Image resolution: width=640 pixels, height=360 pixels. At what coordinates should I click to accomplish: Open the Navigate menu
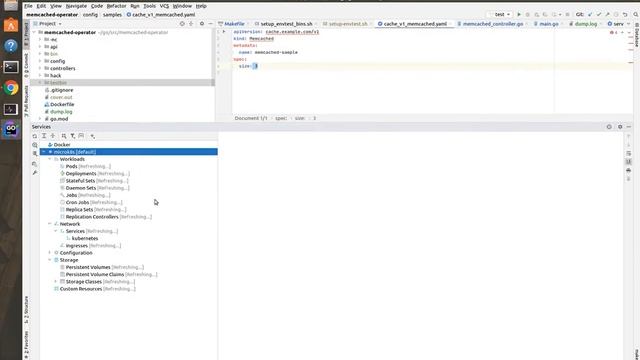[76, 6]
